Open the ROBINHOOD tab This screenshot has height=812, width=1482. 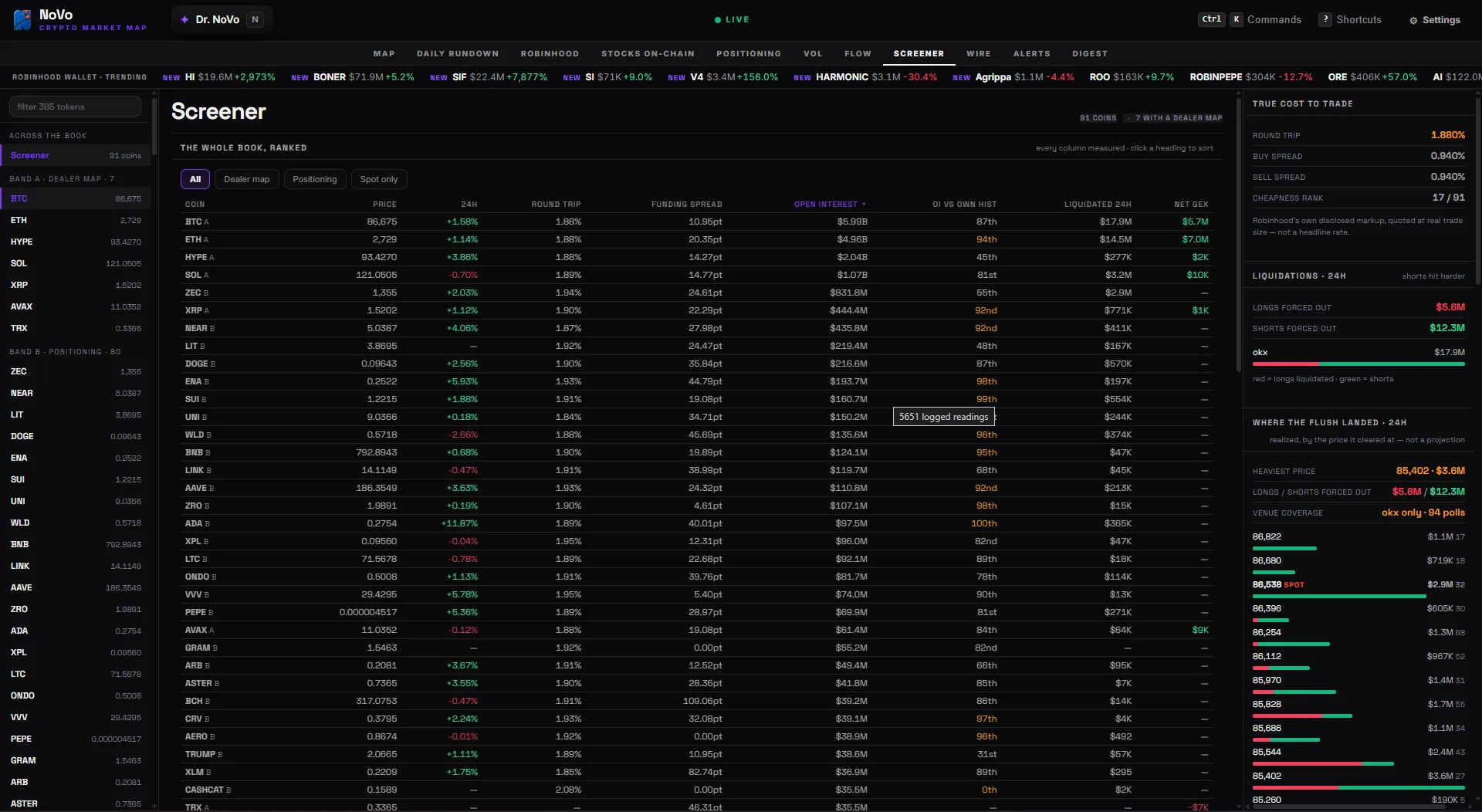(x=550, y=53)
